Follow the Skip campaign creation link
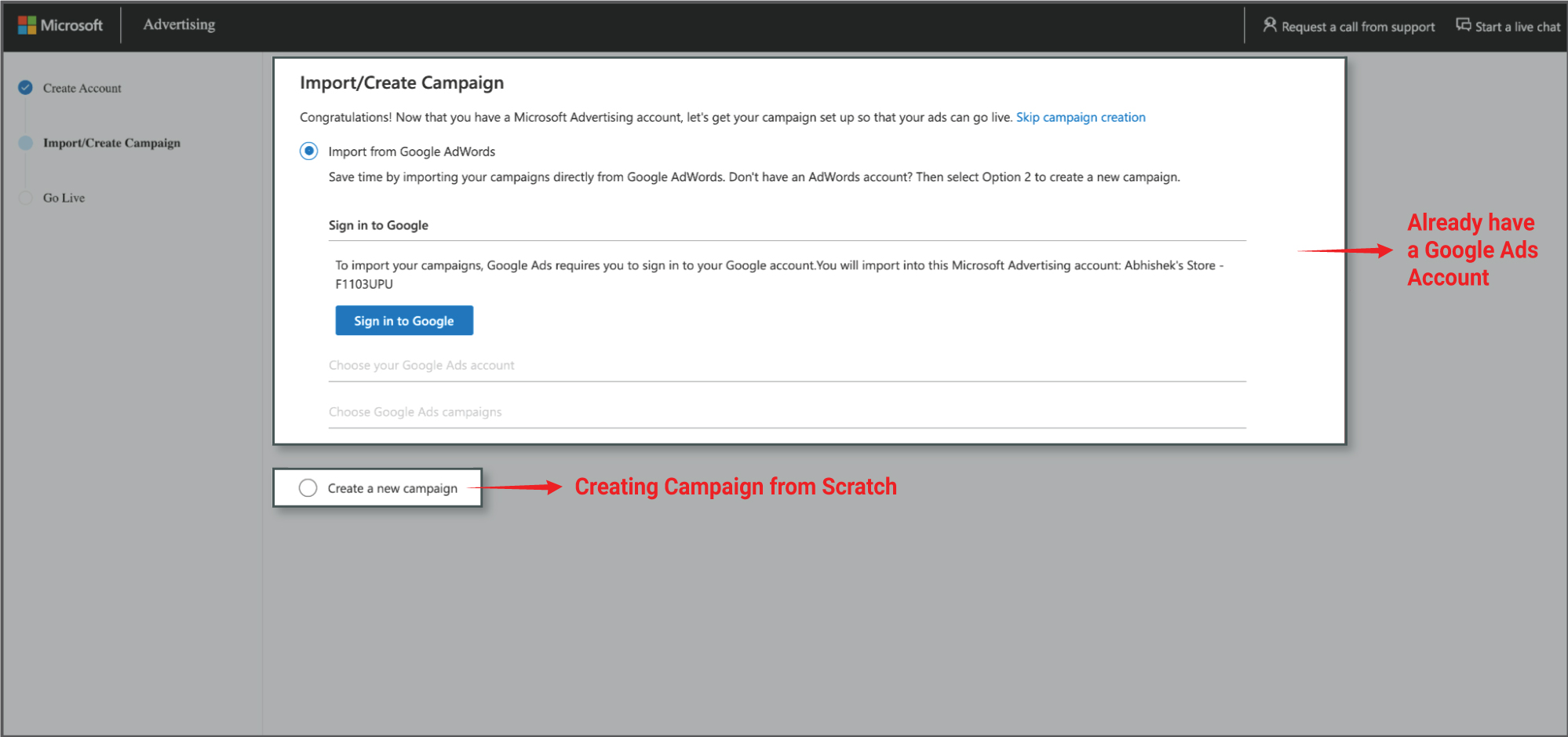Screen dimensions: 1568x737 pyautogui.click(x=1081, y=117)
